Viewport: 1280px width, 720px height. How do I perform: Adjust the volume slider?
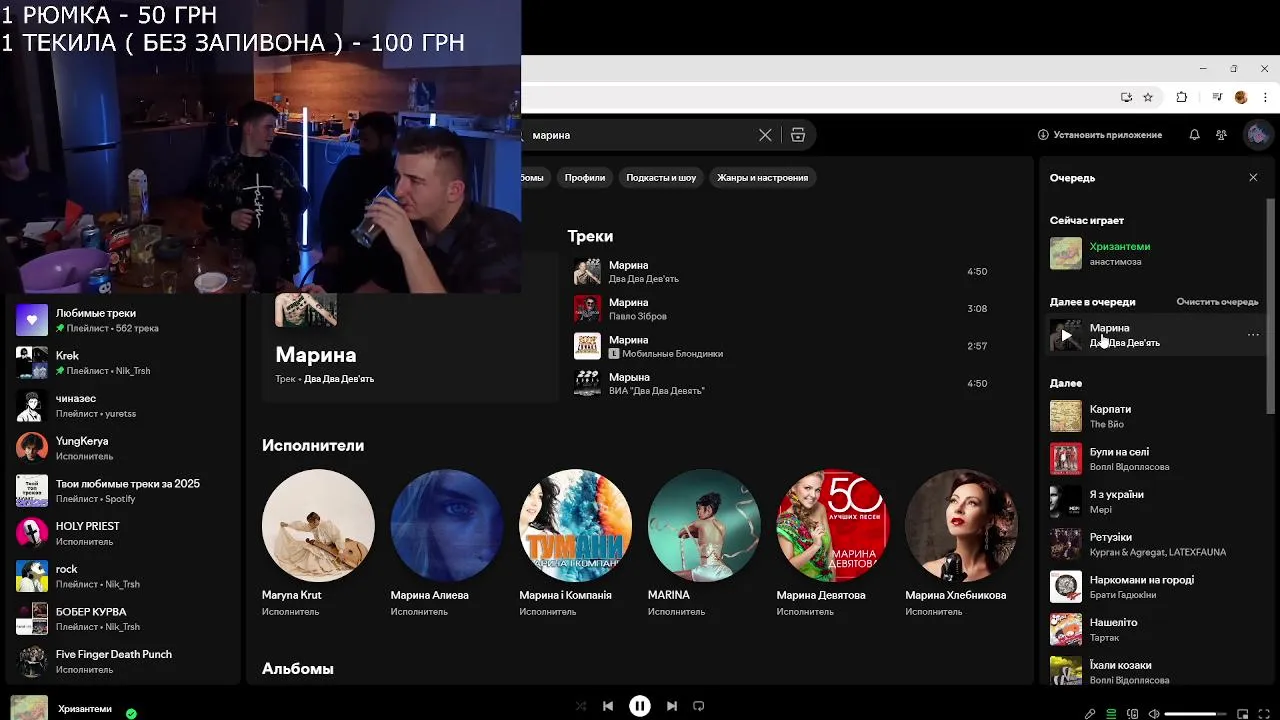pos(1196,714)
